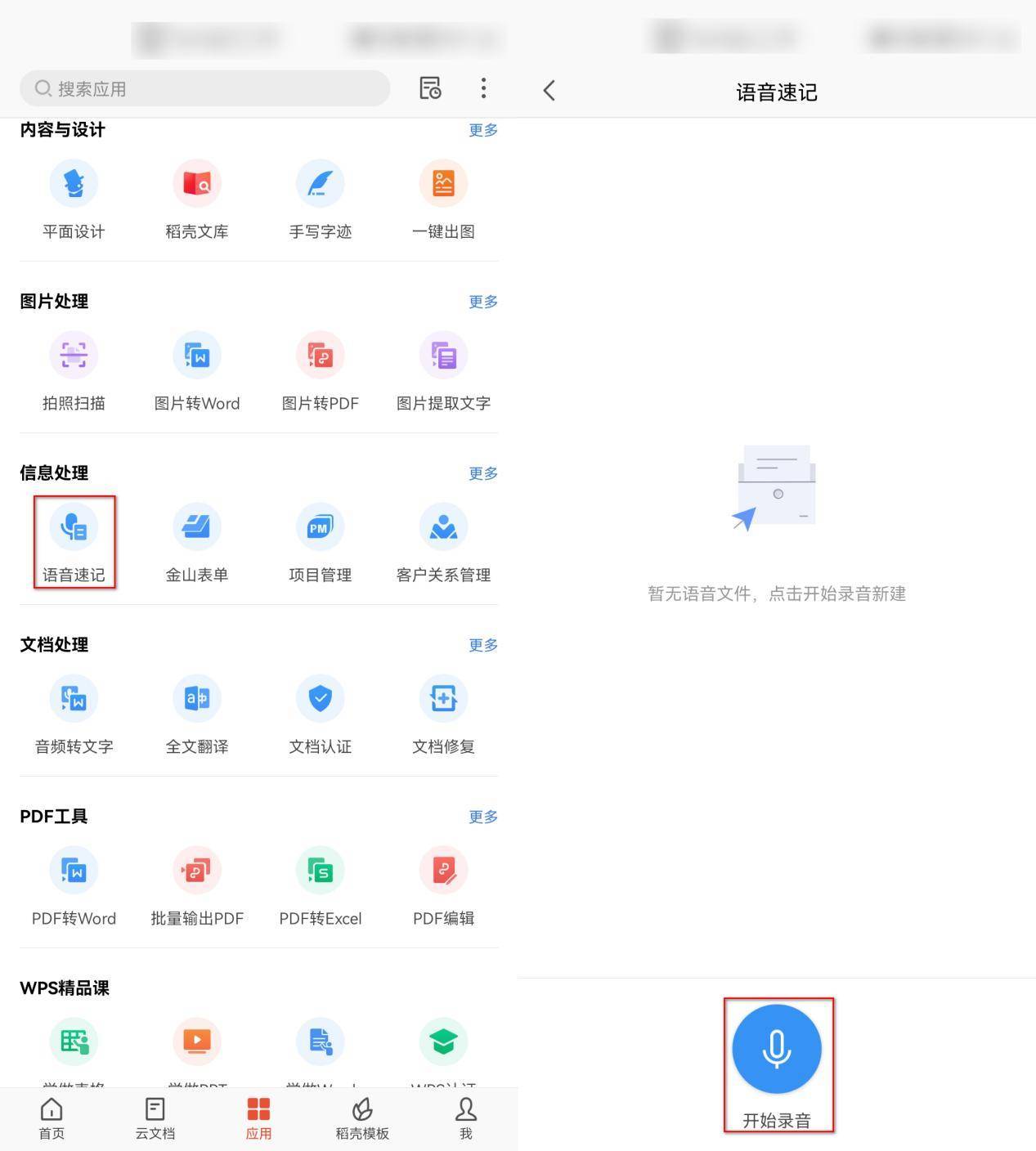Open the three-dot more options menu
The image size is (1036, 1151).
pyautogui.click(x=483, y=88)
